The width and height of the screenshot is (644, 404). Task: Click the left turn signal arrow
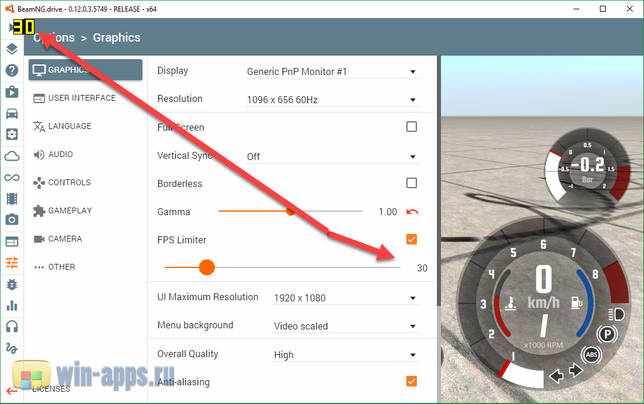click(x=557, y=375)
